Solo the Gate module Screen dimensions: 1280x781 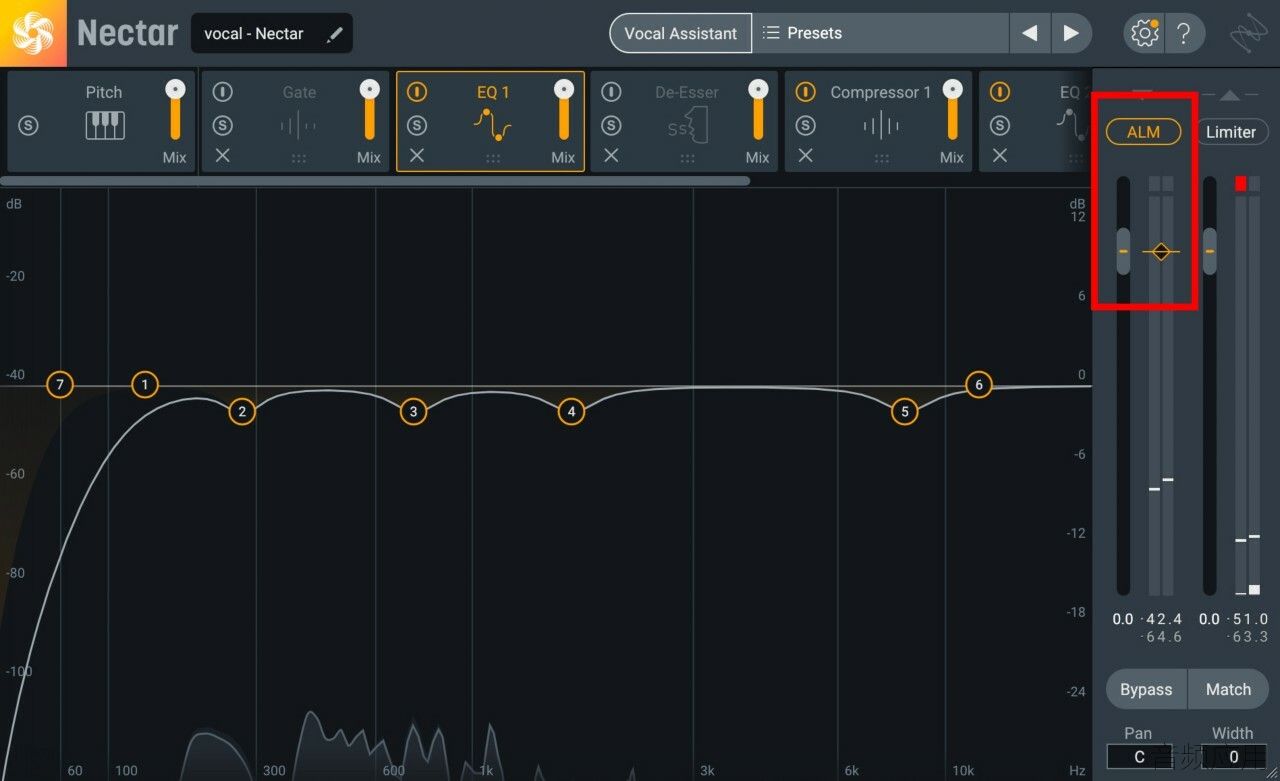point(222,126)
